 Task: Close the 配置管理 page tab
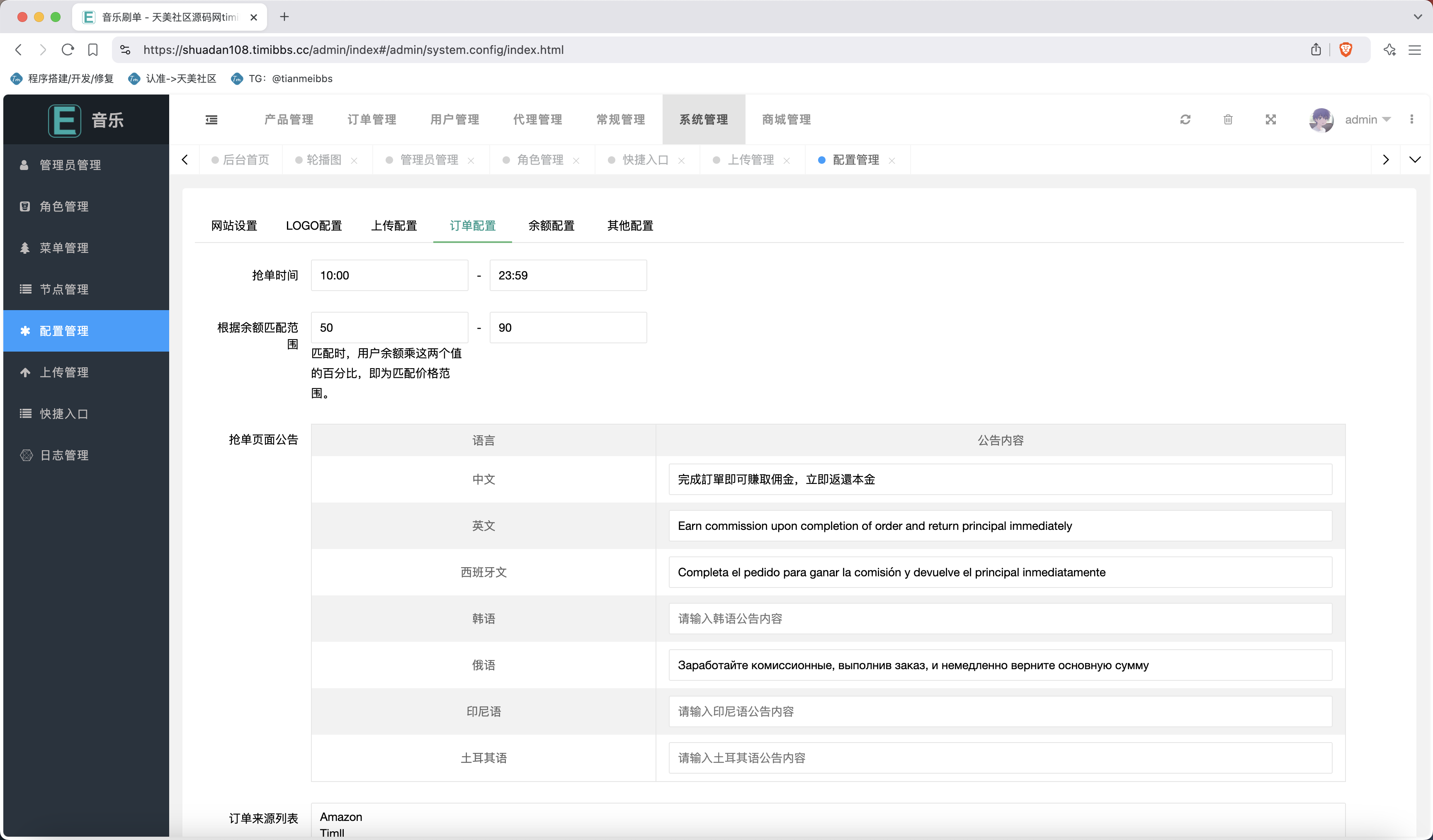coord(891,160)
